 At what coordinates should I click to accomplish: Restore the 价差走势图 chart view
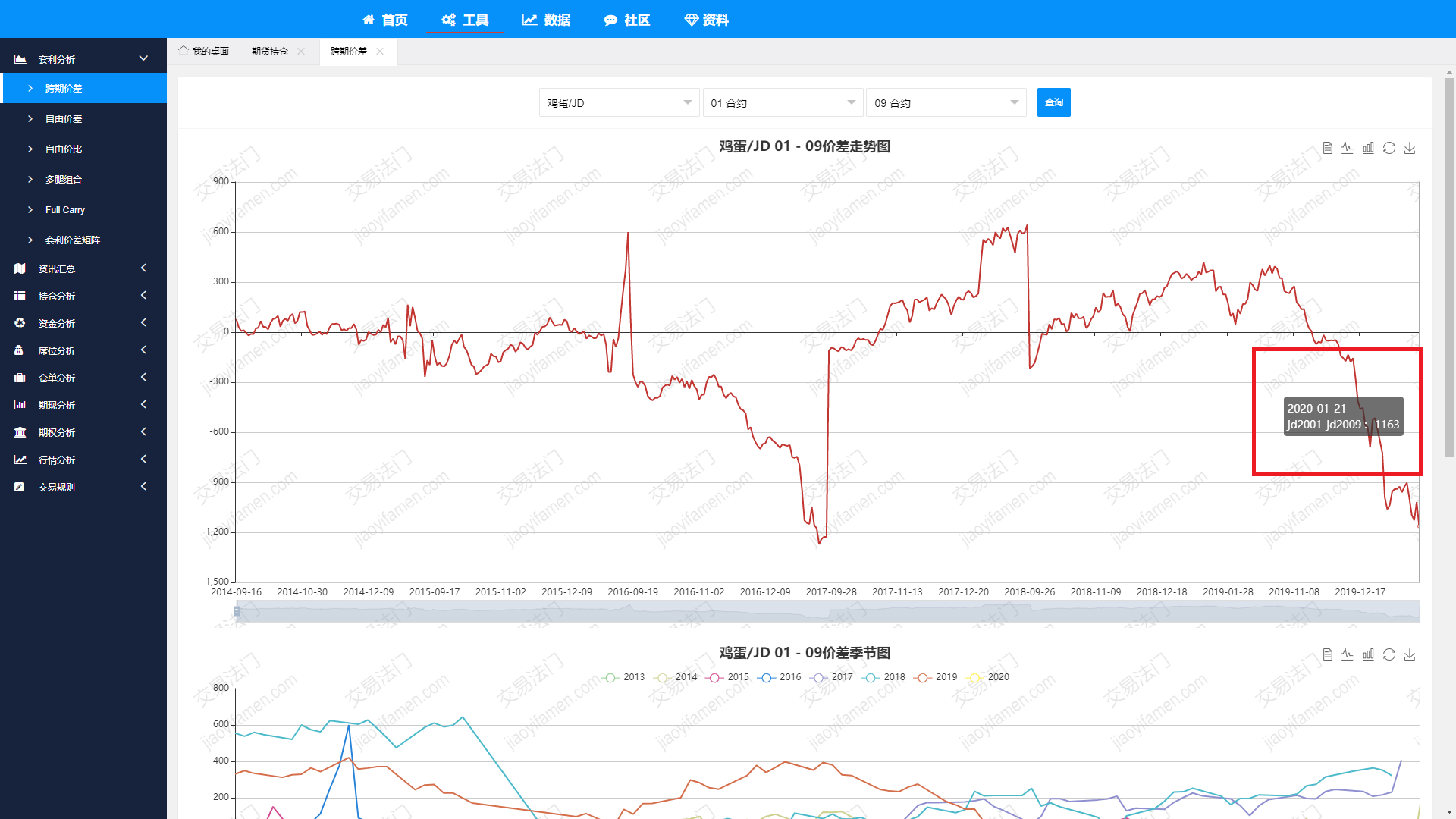click(1389, 148)
